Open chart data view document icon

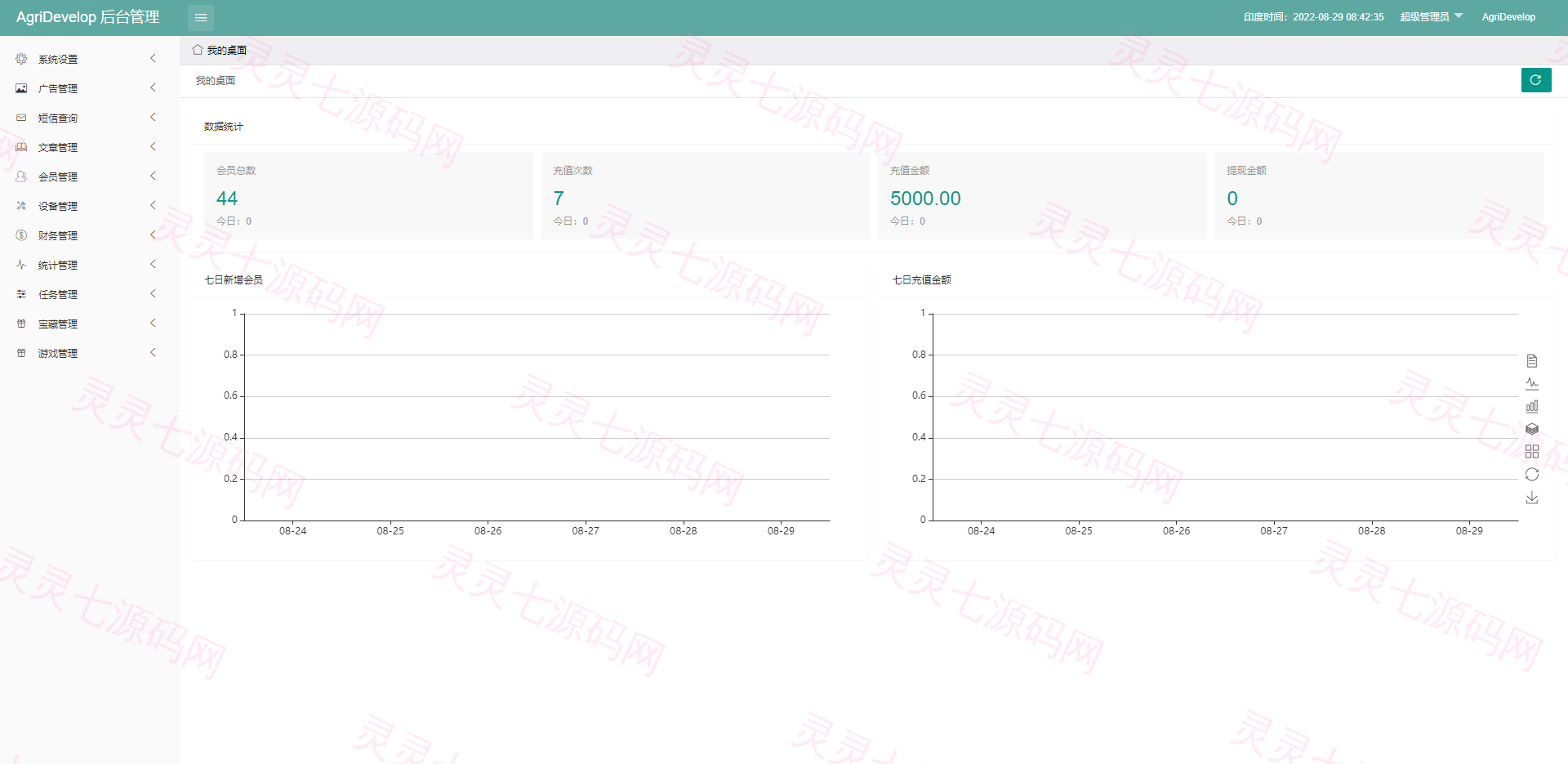1532,360
